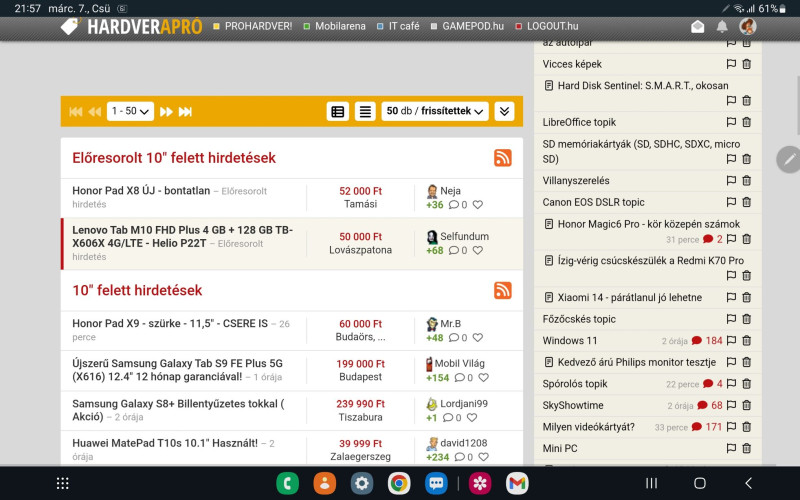Flag the Főzőcskés topic
The image size is (800, 500).
pyautogui.click(x=731, y=319)
